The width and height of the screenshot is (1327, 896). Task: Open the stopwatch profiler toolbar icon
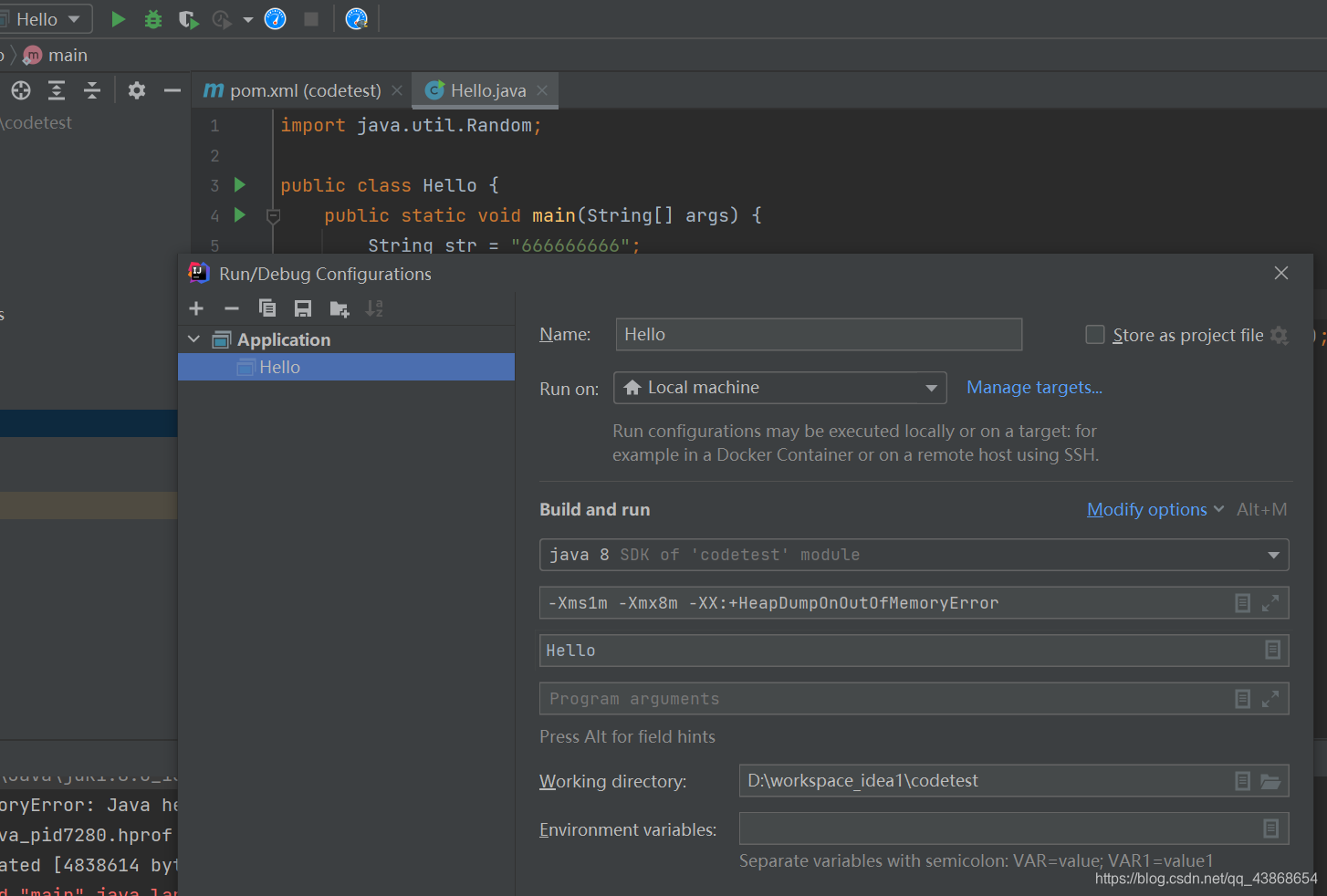[275, 19]
